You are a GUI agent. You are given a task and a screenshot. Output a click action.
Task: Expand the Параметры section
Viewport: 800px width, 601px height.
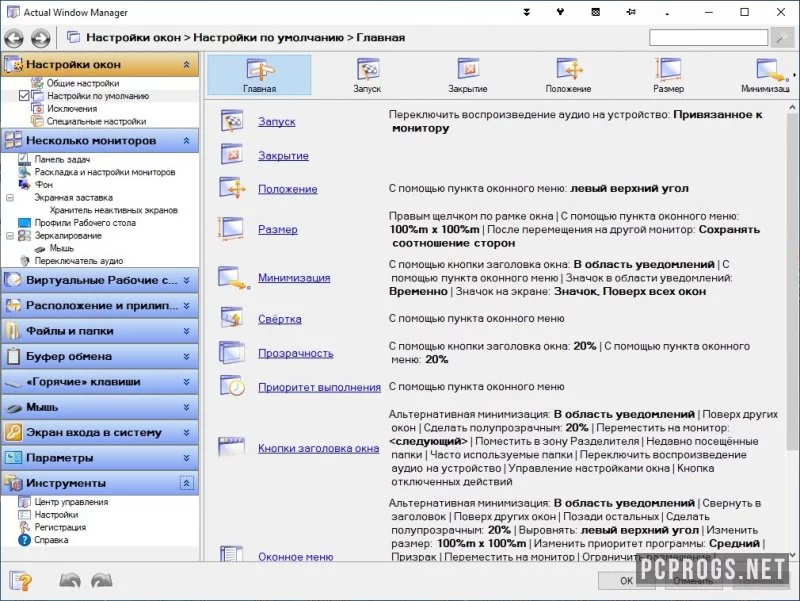tap(187, 458)
